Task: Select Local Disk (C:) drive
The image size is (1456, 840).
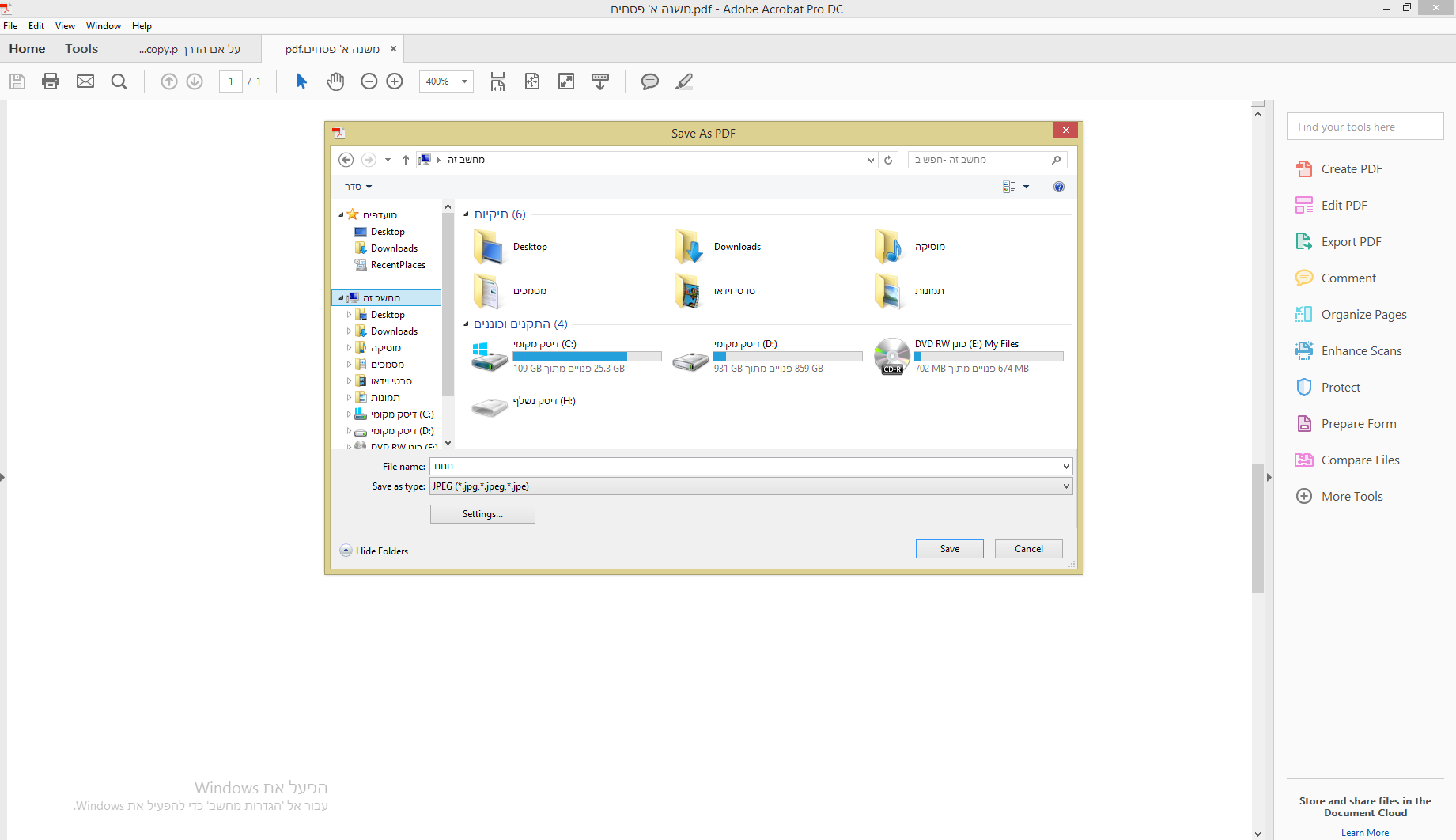Action: 568,357
